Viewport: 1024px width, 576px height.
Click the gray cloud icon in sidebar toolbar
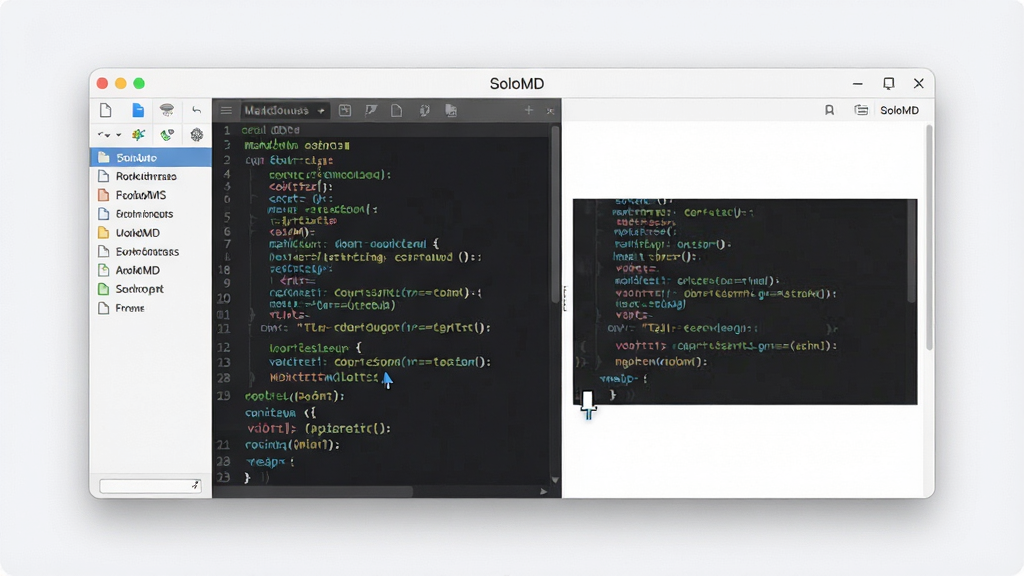[x=167, y=110]
